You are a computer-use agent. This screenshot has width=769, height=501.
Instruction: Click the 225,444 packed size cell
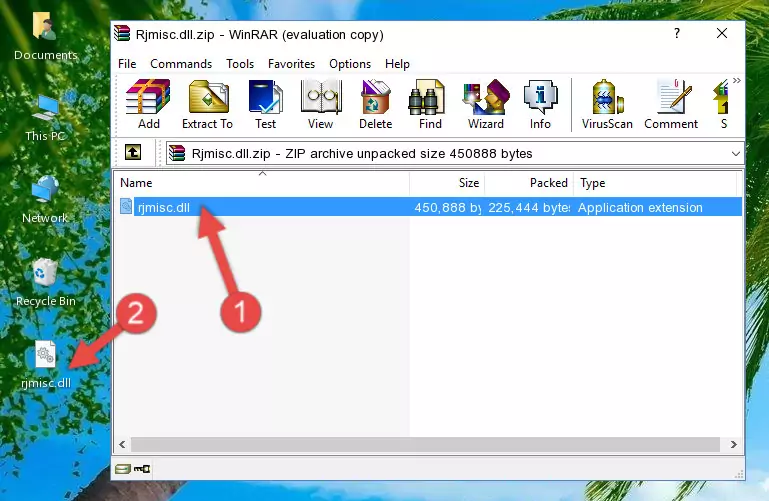click(529, 207)
